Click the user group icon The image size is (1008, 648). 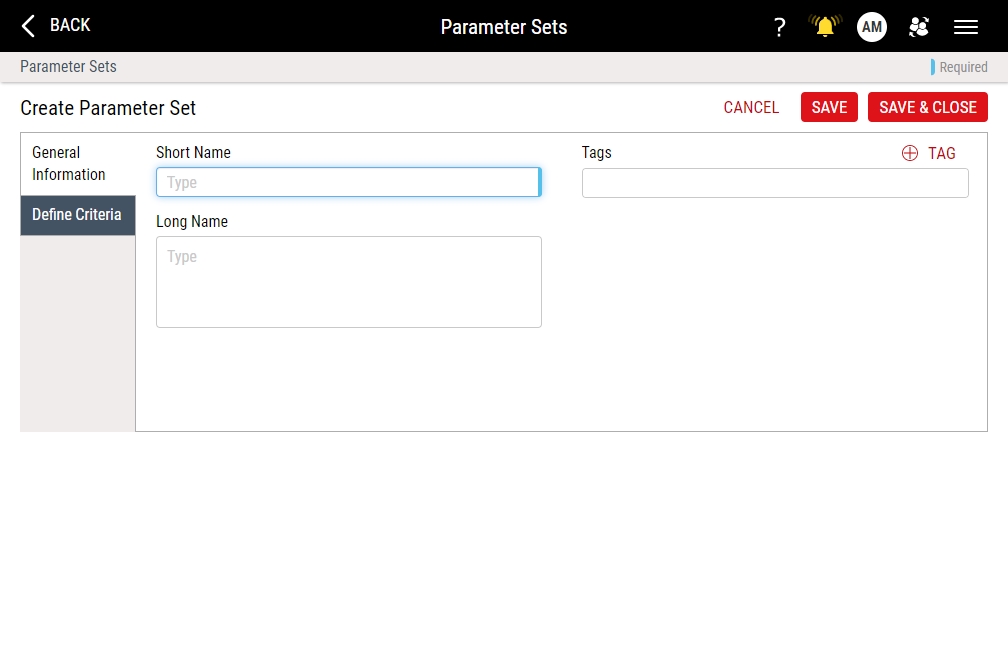tap(919, 27)
